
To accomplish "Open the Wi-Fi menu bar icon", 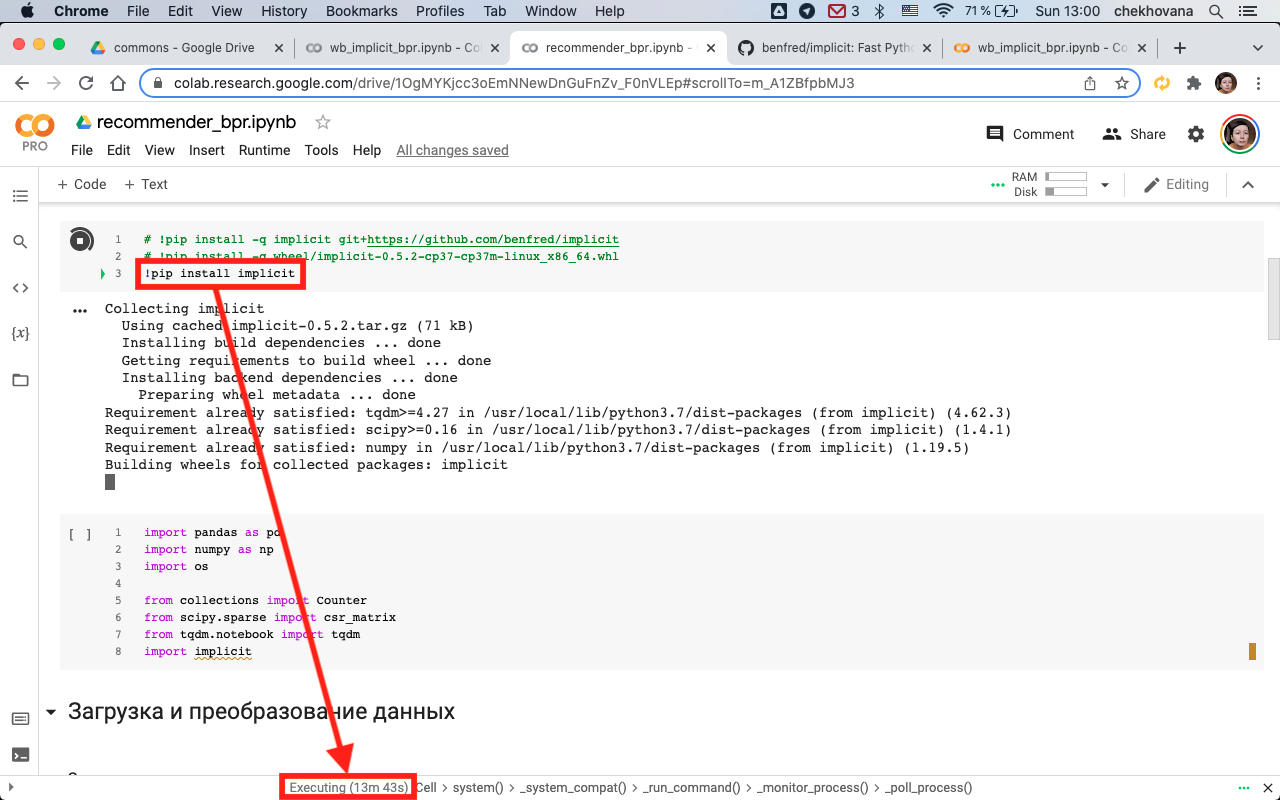I will 942,11.
